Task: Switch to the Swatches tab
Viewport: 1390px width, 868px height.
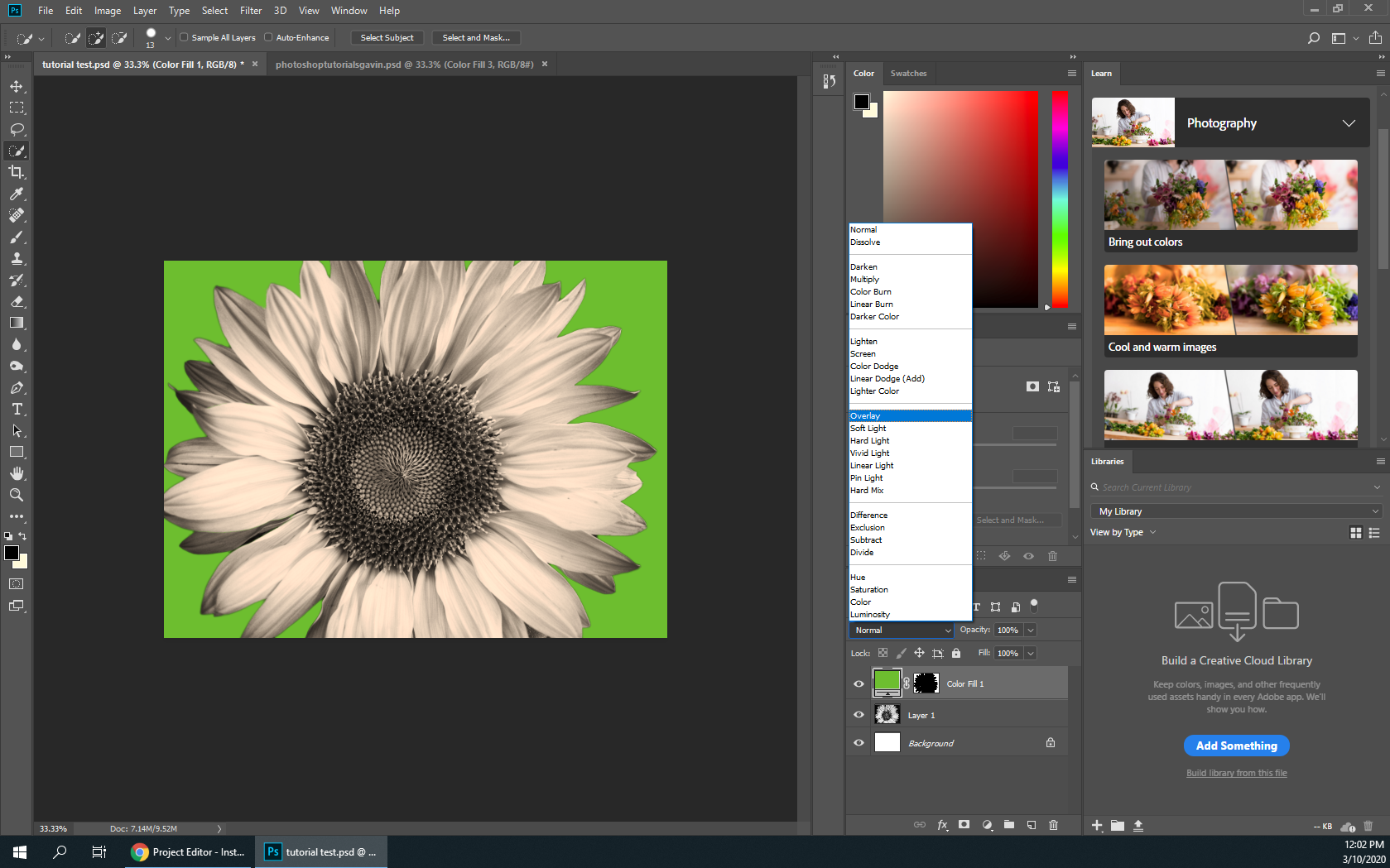Action: pos(908,74)
